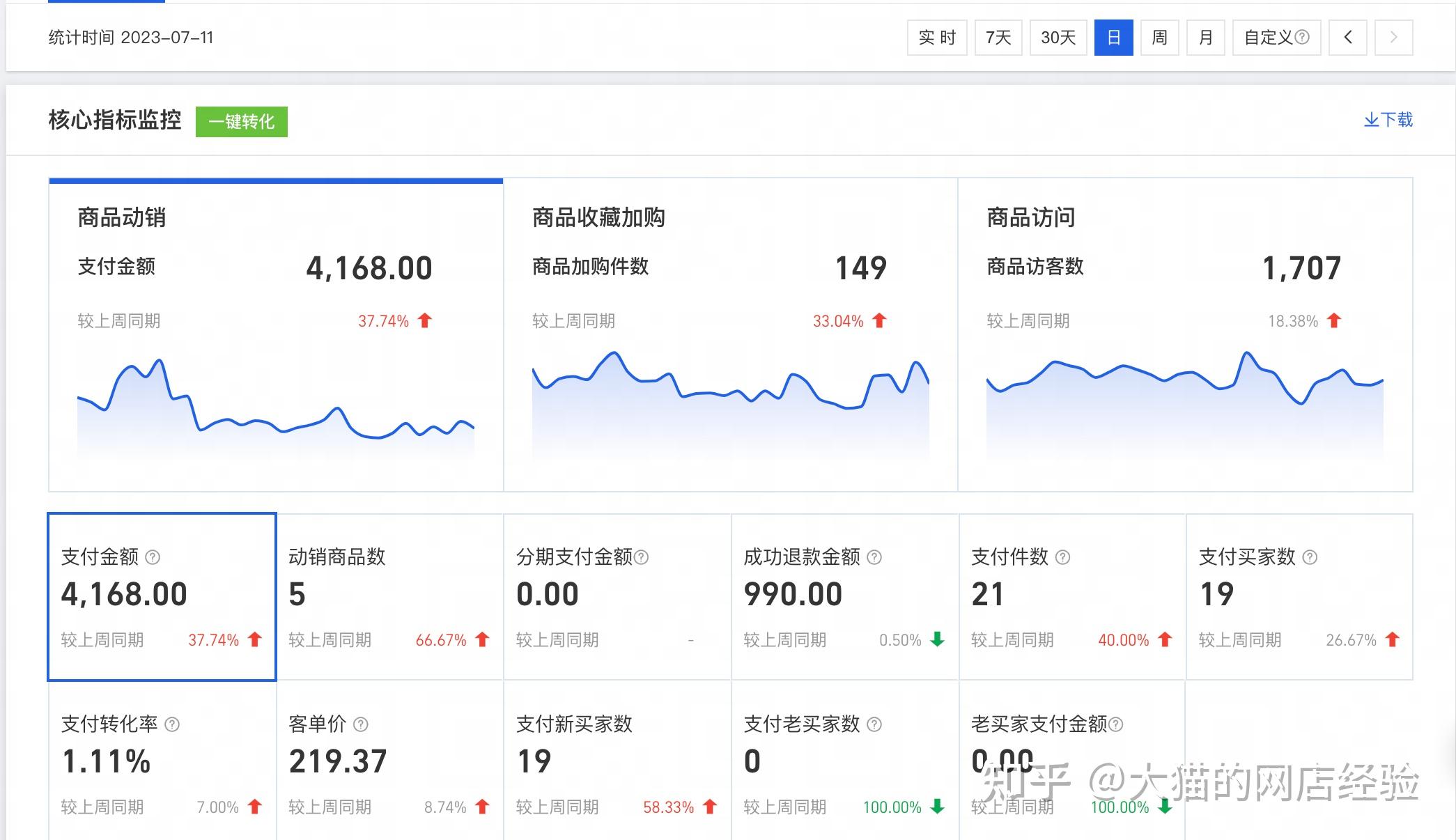1456x840 pixels.
Task: Select the 30天 time range
Action: click(x=1058, y=38)
